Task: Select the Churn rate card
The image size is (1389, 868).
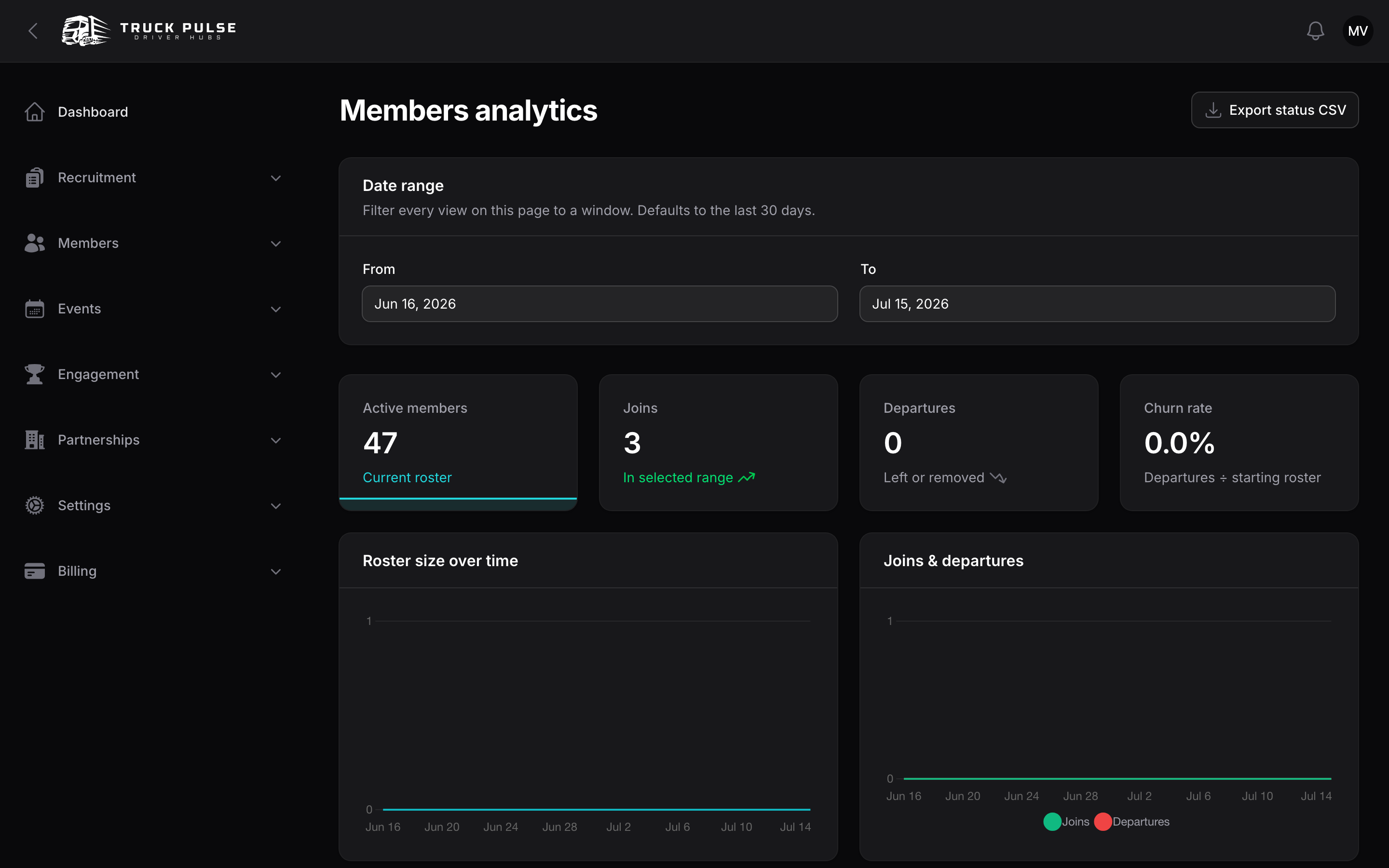Action: coord(1239,443)
